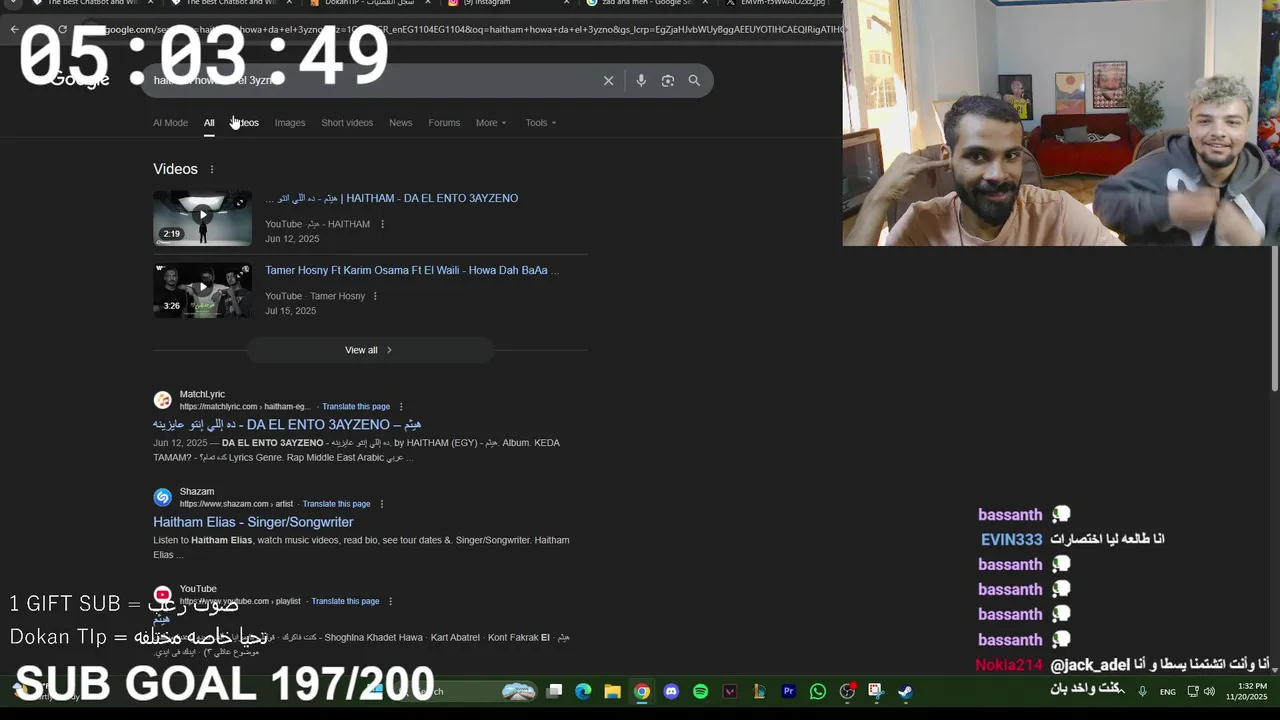The image size is (1280, 720).
Task: Open three-dot menu for the HAITHAM video
Action: (382, 224)
